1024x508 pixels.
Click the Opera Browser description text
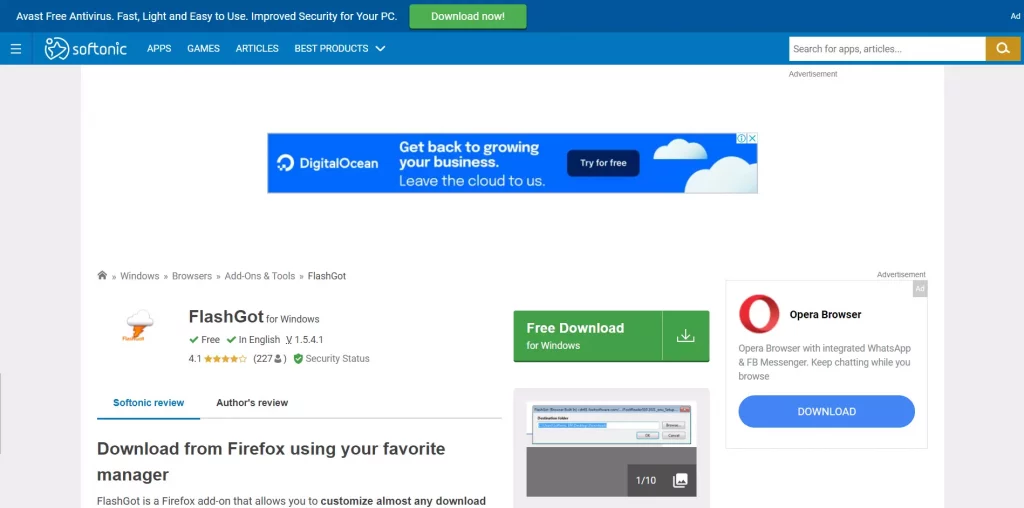click(x=824, y=362)
